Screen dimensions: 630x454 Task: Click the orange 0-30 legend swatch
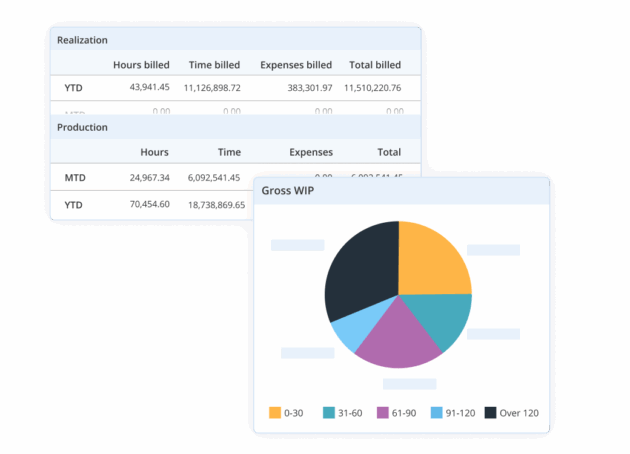[275, 412]
